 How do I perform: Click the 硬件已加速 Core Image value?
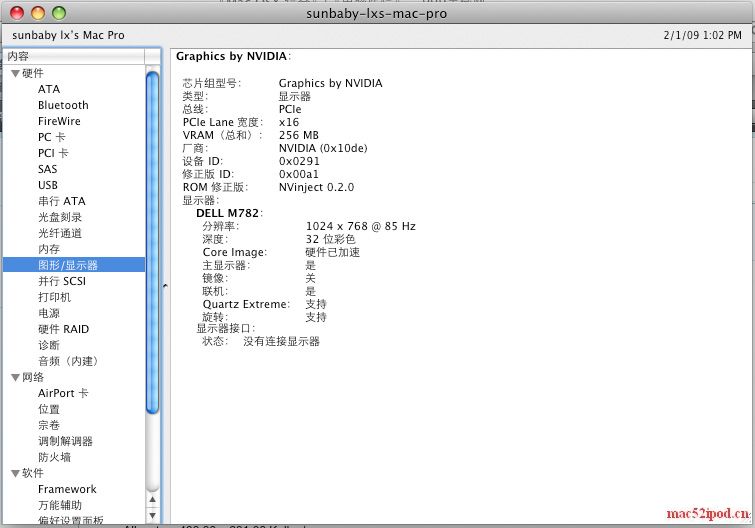pyautogui.click(x=332, y=252)
